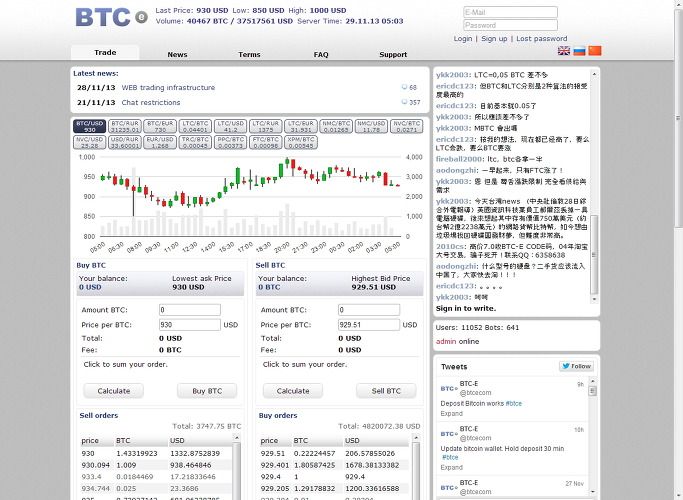This screenshot has height=500, width=683.
Task: Open the Terms tab
Action: (x=249, y=54)
